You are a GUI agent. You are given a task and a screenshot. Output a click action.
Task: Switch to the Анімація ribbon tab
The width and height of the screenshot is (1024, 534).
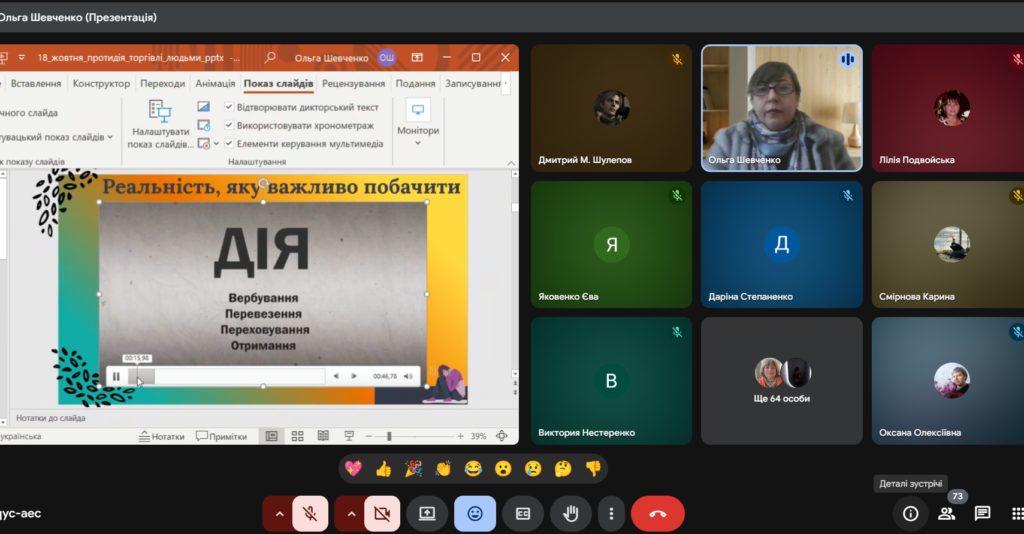point(215,84)
